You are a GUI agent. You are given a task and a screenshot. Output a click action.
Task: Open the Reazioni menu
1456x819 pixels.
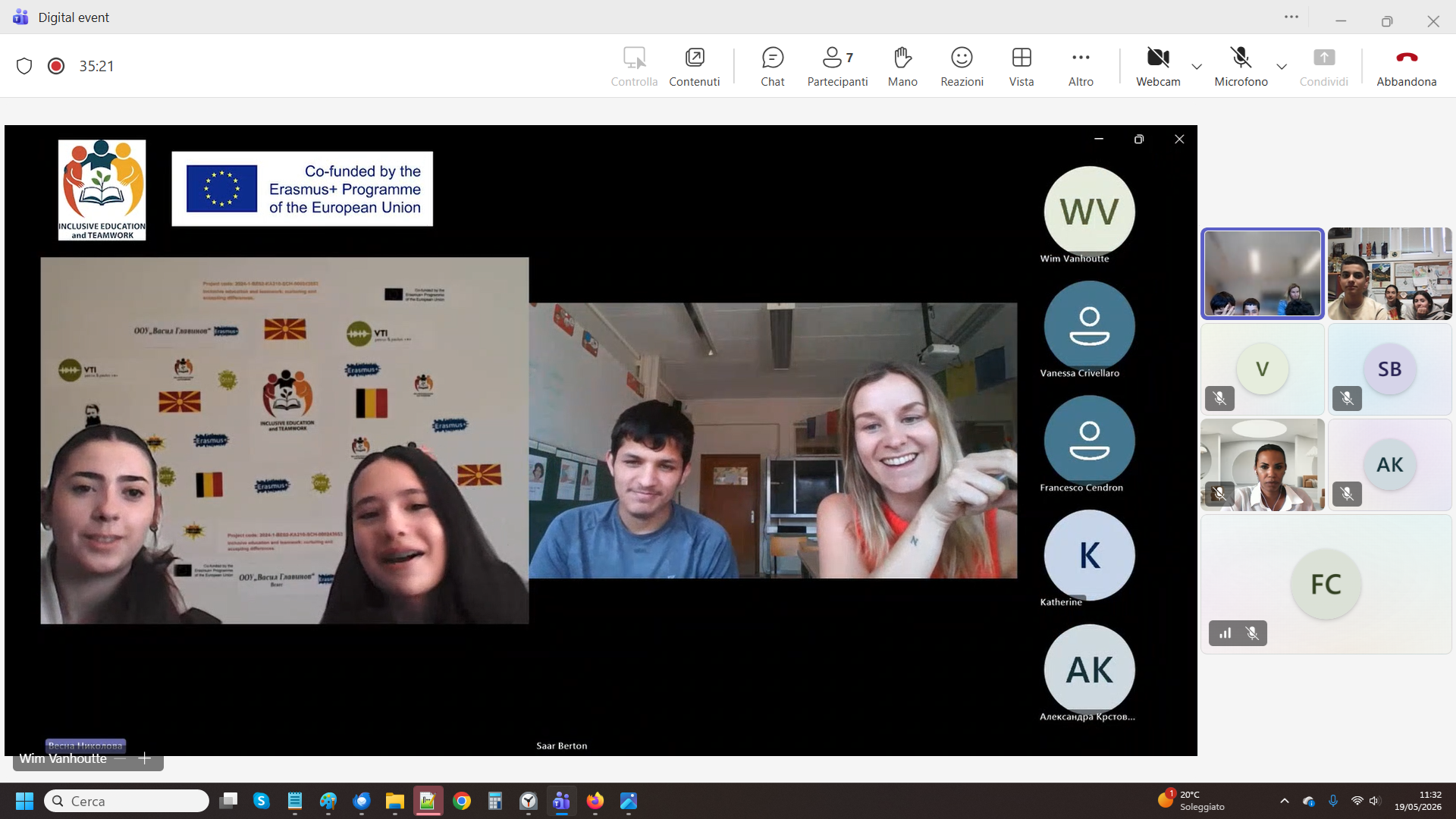[x=962, y=67]
